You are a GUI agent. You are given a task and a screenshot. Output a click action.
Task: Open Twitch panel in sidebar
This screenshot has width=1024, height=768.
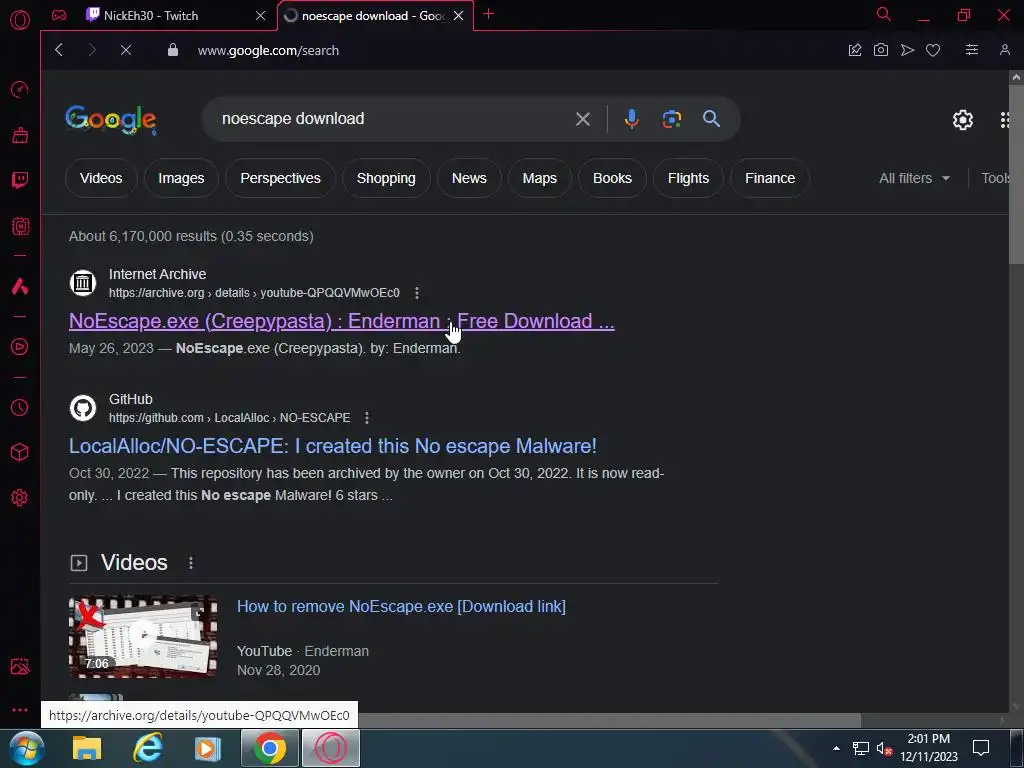[x=20, y=180]
